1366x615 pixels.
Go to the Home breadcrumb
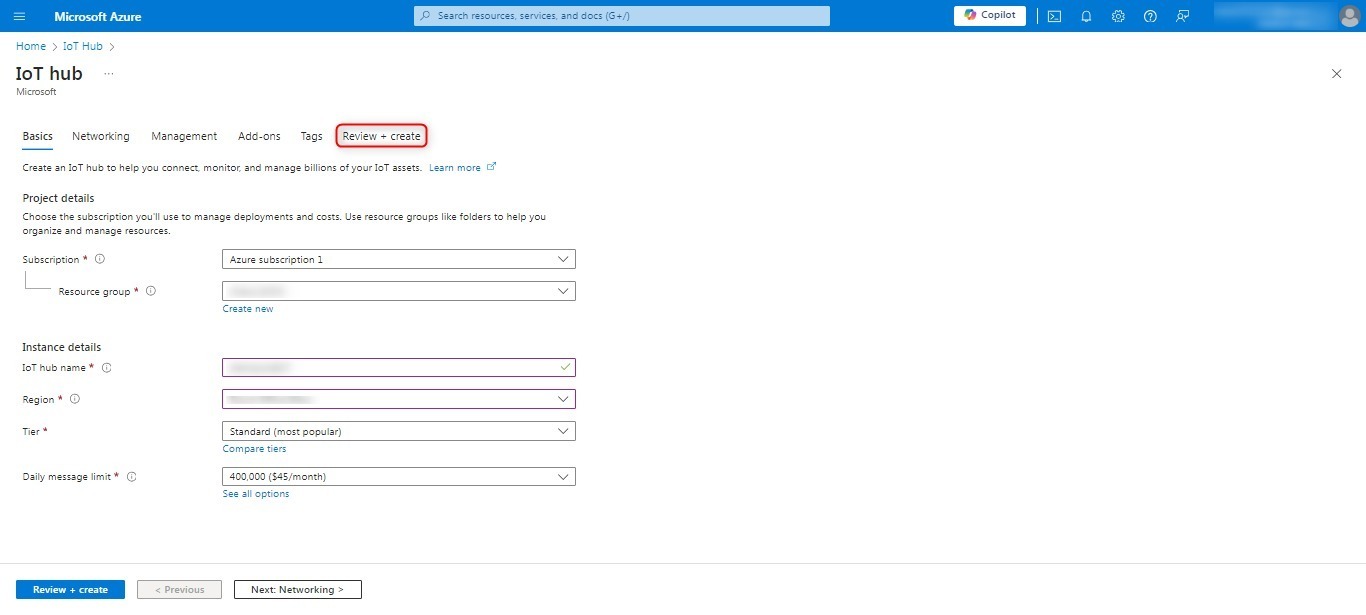tap(31, 46)
